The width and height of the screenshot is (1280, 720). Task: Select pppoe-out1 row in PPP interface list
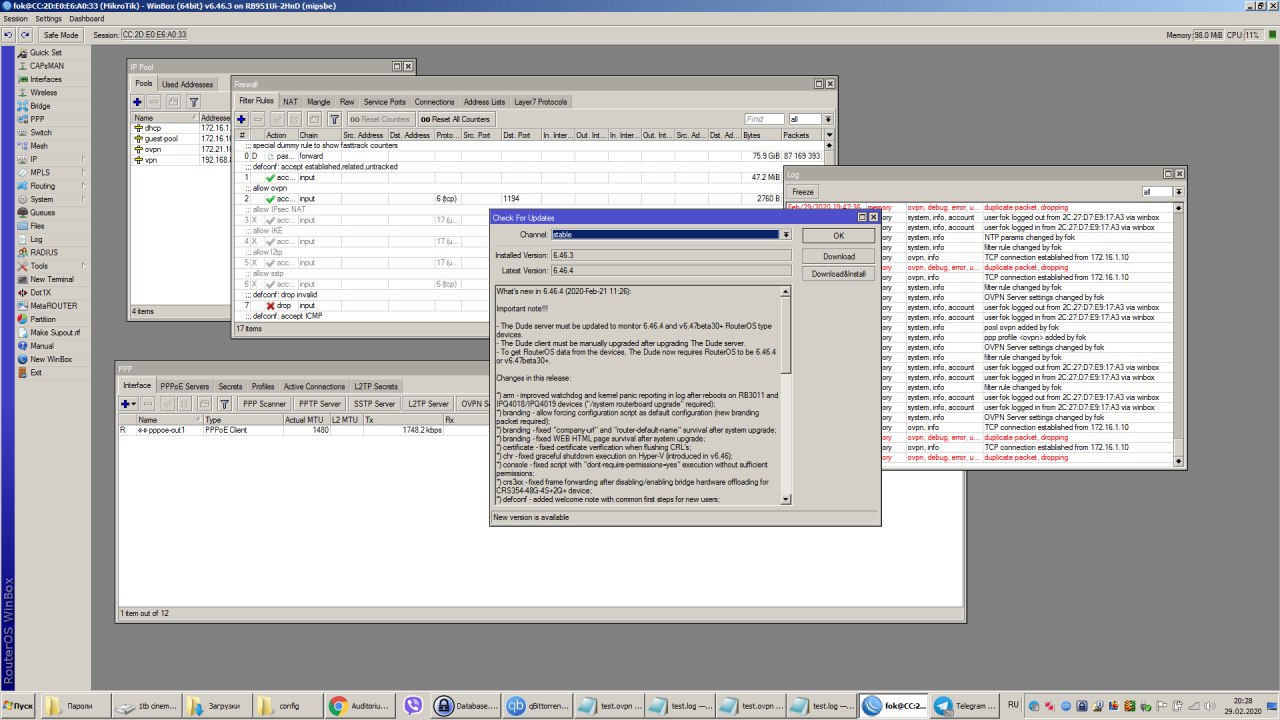[540, 430]
